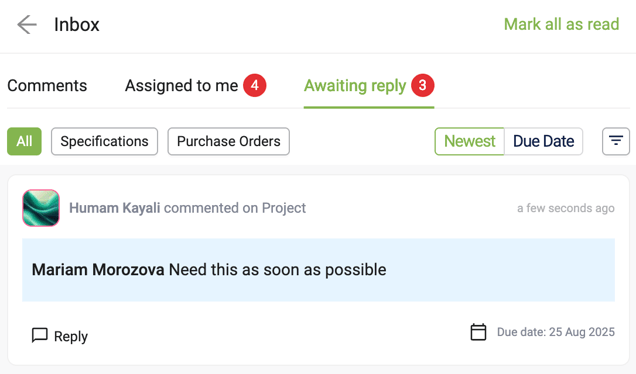The image size is (636, 374).
Task: Click the Reply speech bubble icon
Action: [x=40, y=335]
